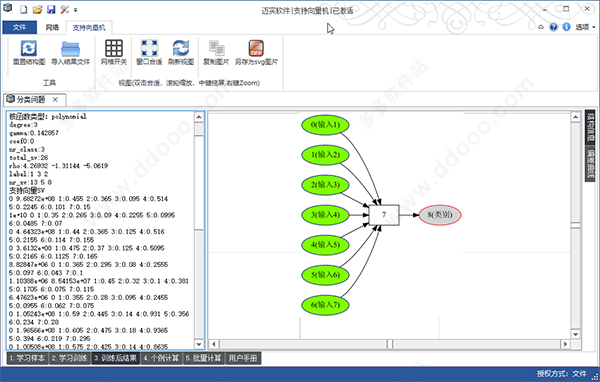Click the open folder icon in quick access toolbar
Image resolution: width=600 pixels, height=382 pixels.
37,10
